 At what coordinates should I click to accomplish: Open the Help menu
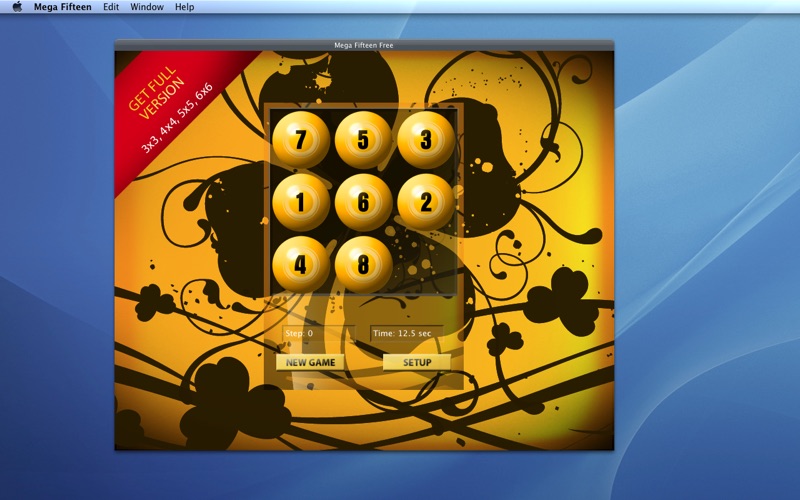point(185,7)
